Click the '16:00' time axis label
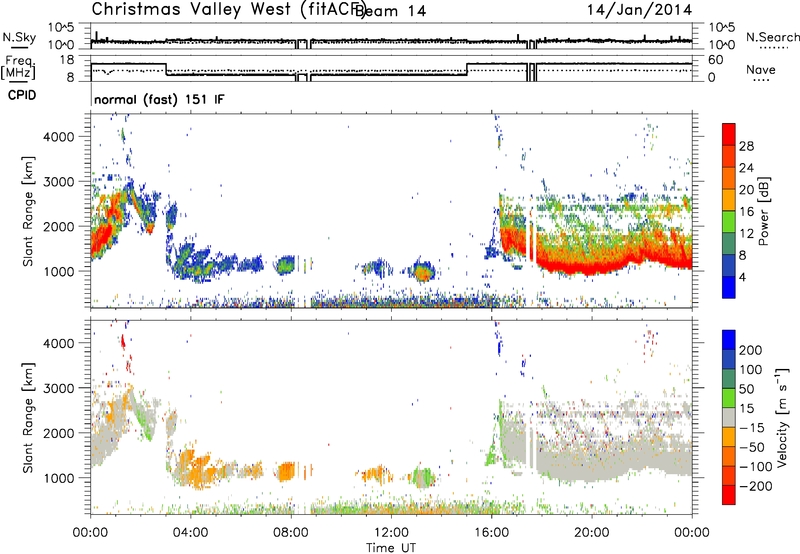Screen dimensions: 800x554 [491, 533]
